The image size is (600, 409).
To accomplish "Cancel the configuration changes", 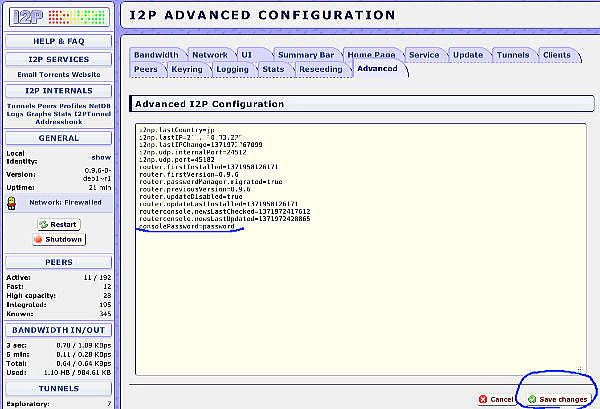I will 501,399.
